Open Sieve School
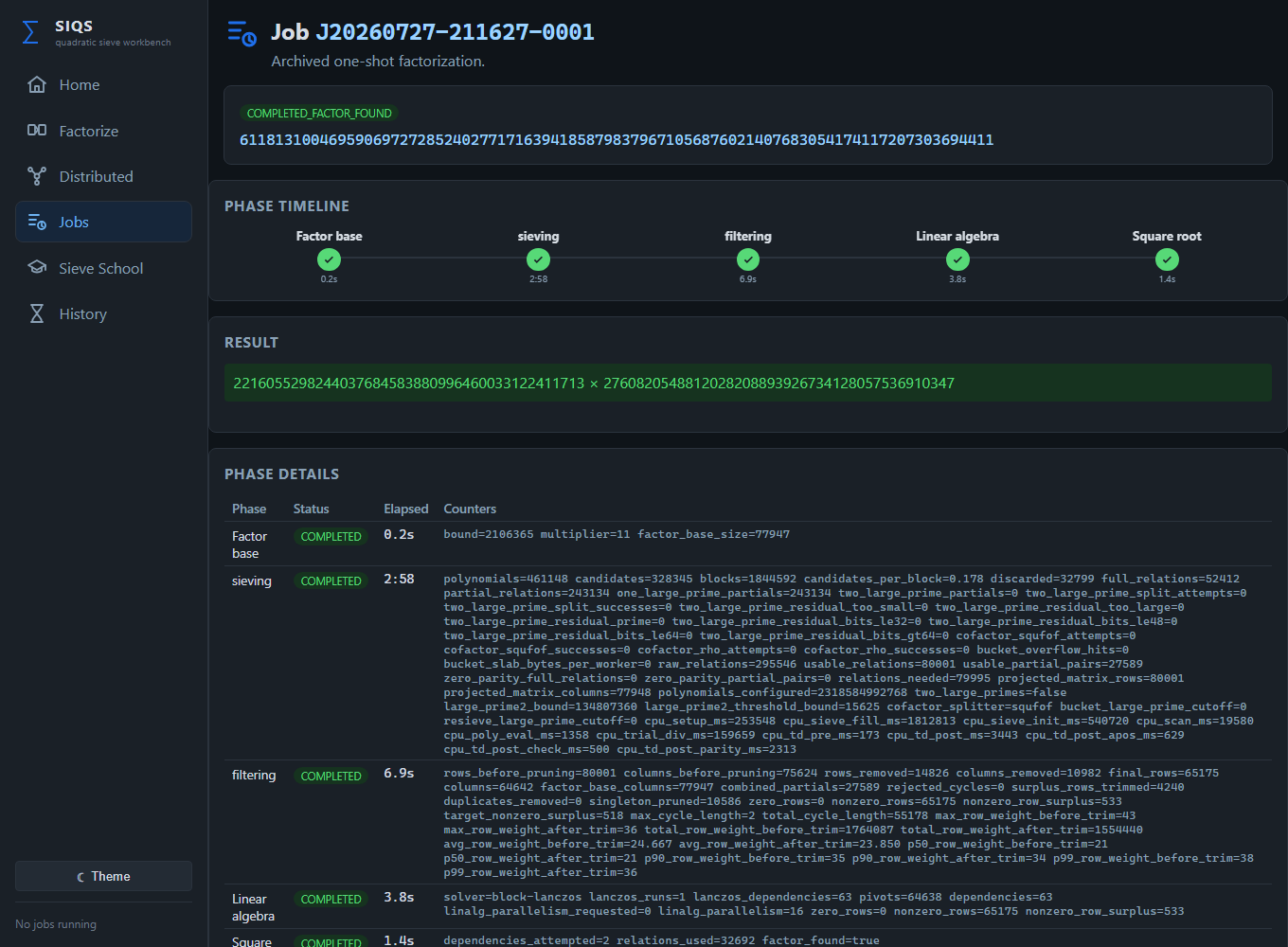 click(103, 268)
